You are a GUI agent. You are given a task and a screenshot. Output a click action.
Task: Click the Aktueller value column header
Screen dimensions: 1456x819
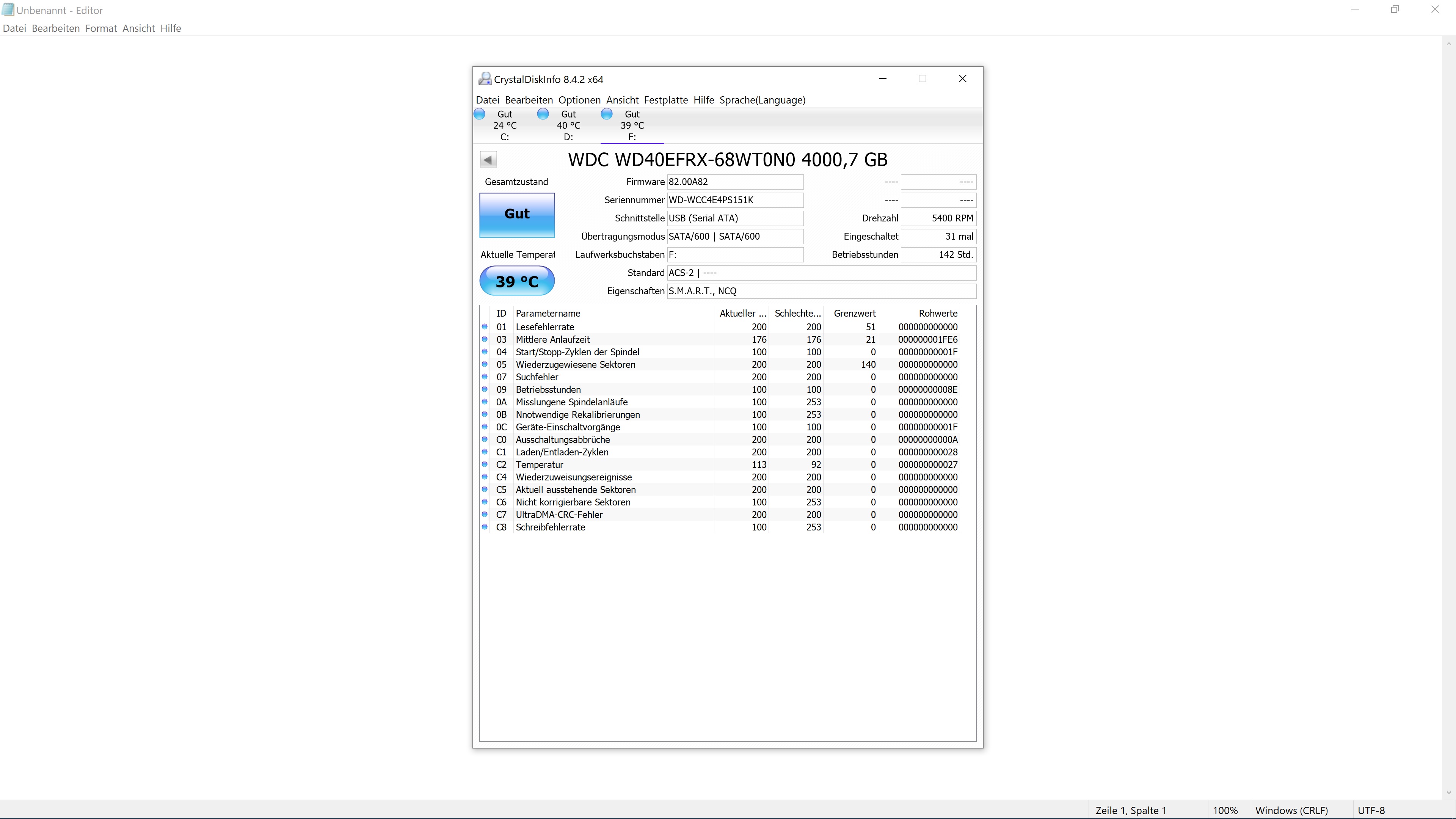tap(742, 313)
